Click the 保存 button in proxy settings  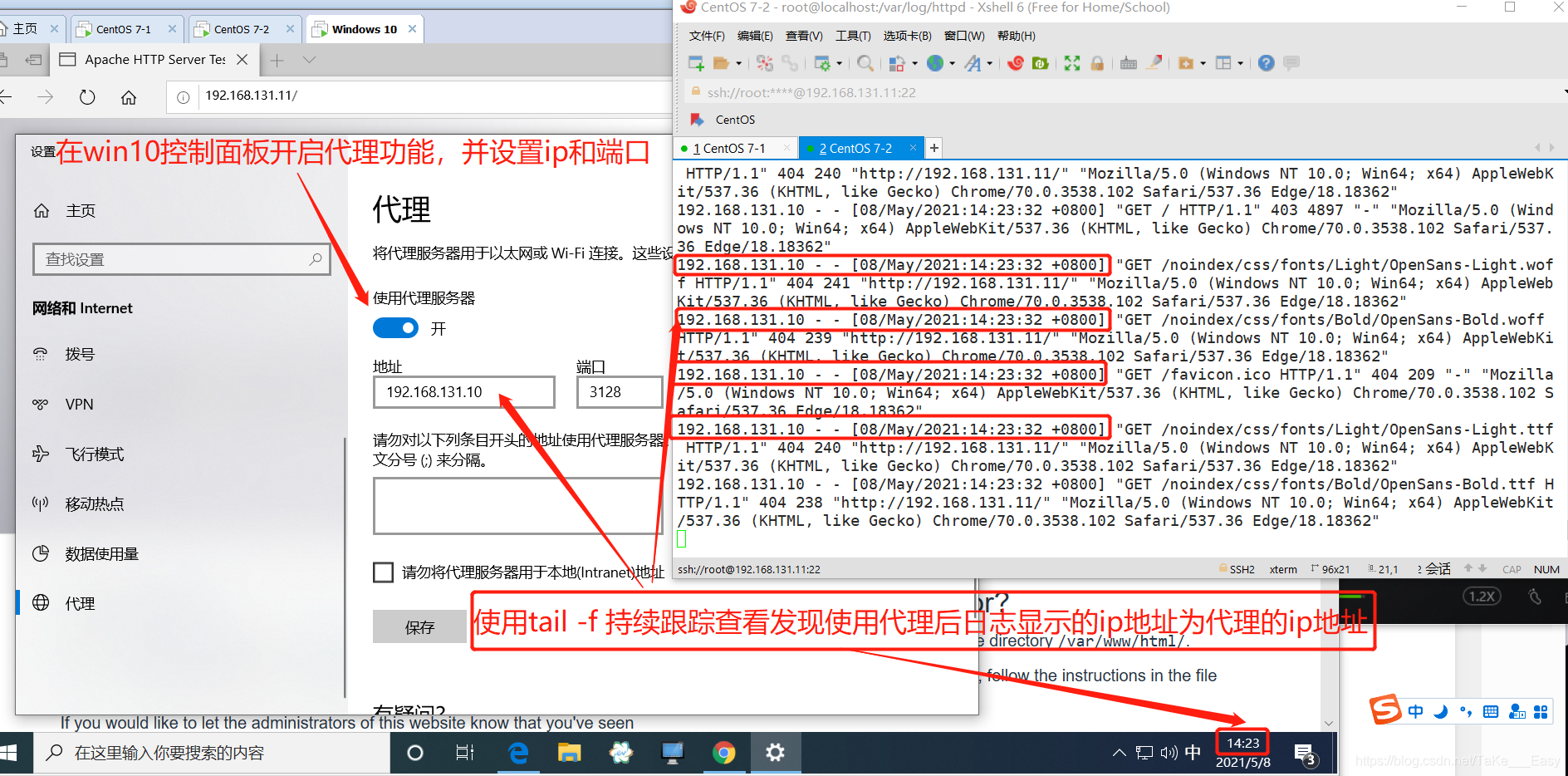[419, 627]
